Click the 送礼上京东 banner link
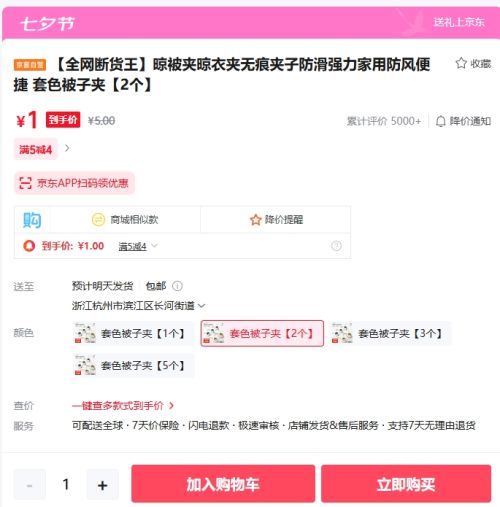 click(459, 22)
